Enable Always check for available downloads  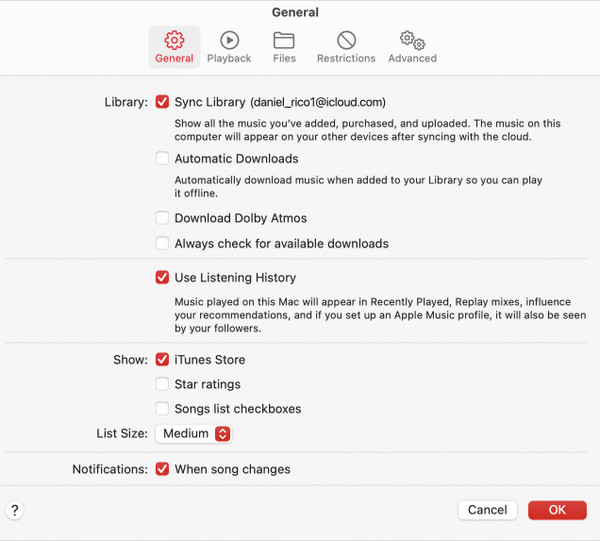pyautogui.click(x=162, y=243)
